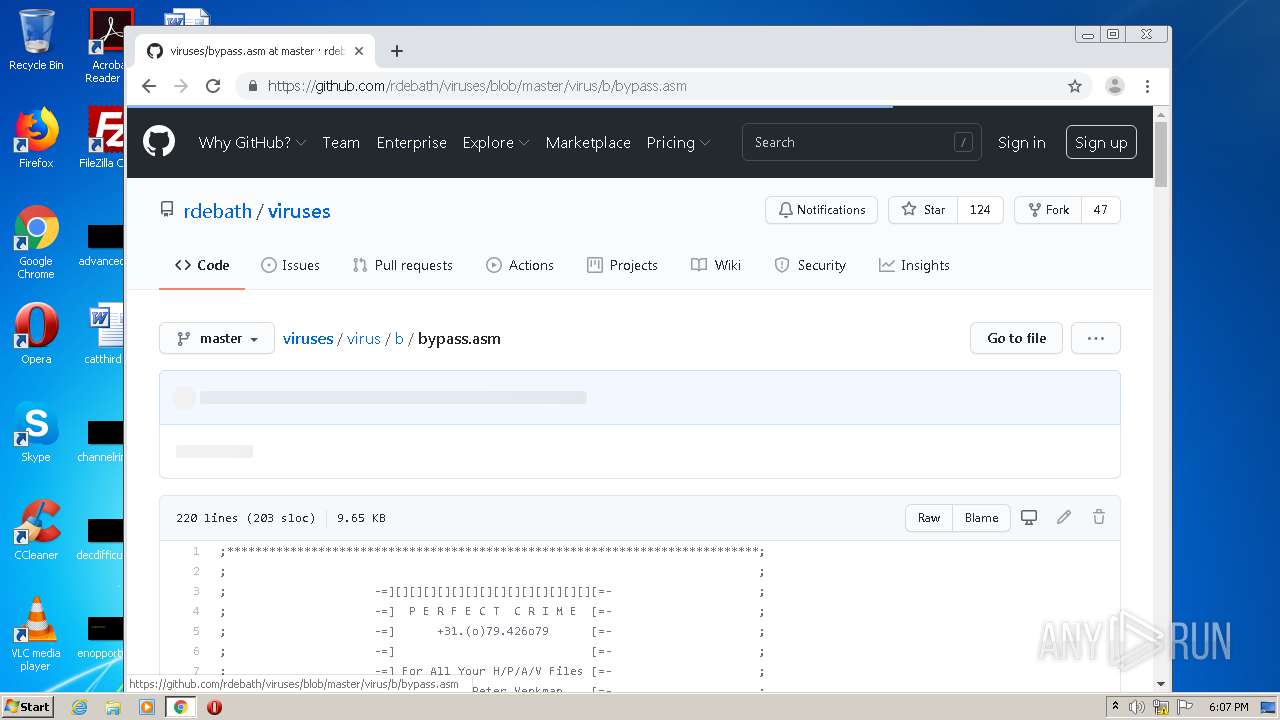Open viruses repository title link
Viewport: 1280px width, 720px height.
tap(299, 211)
